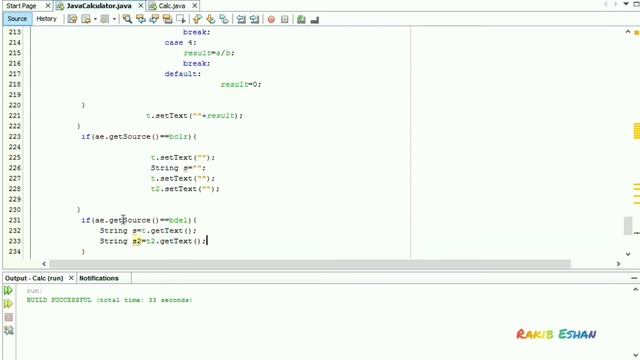Click the Find Selection magnifier icon
The image size is (640, 360).
127,19
